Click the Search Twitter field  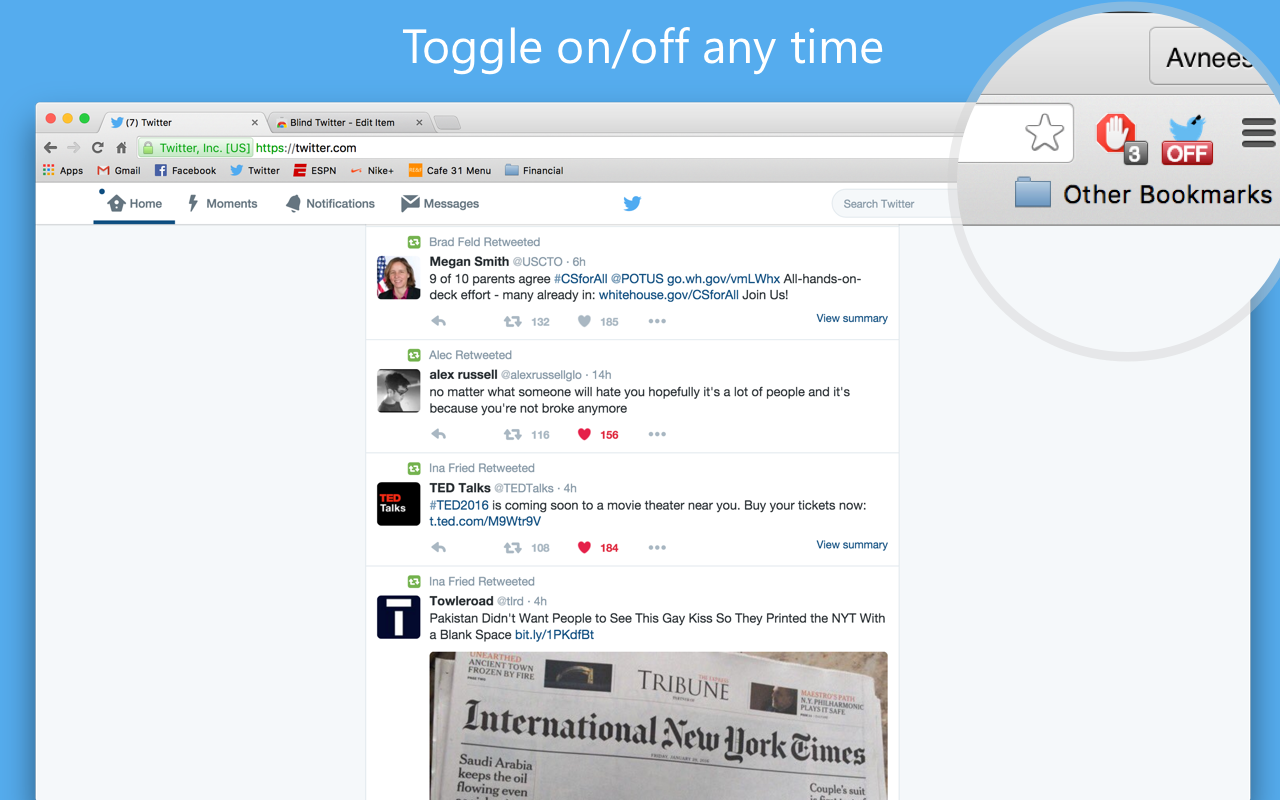(x=895, y=203)
